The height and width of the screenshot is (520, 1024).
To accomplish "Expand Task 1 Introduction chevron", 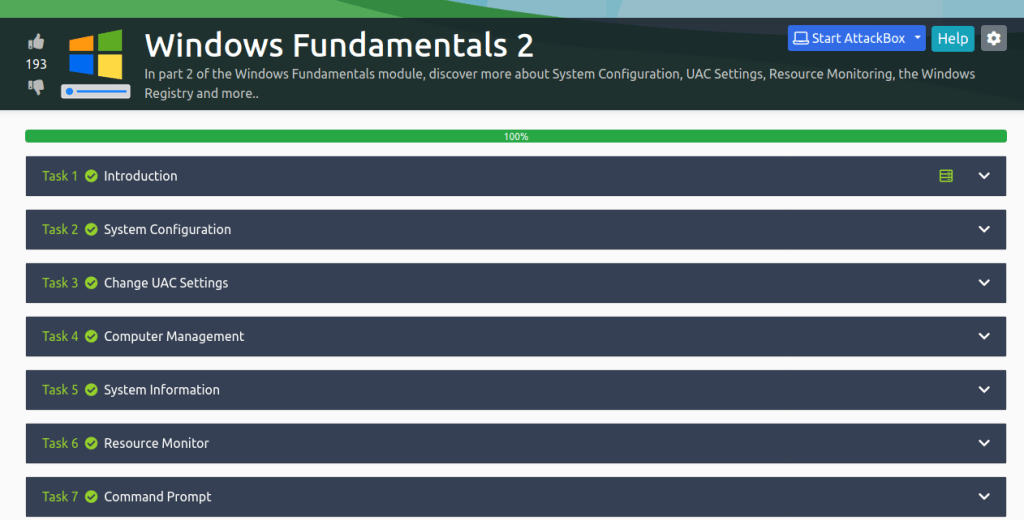I will click(984, 176).
